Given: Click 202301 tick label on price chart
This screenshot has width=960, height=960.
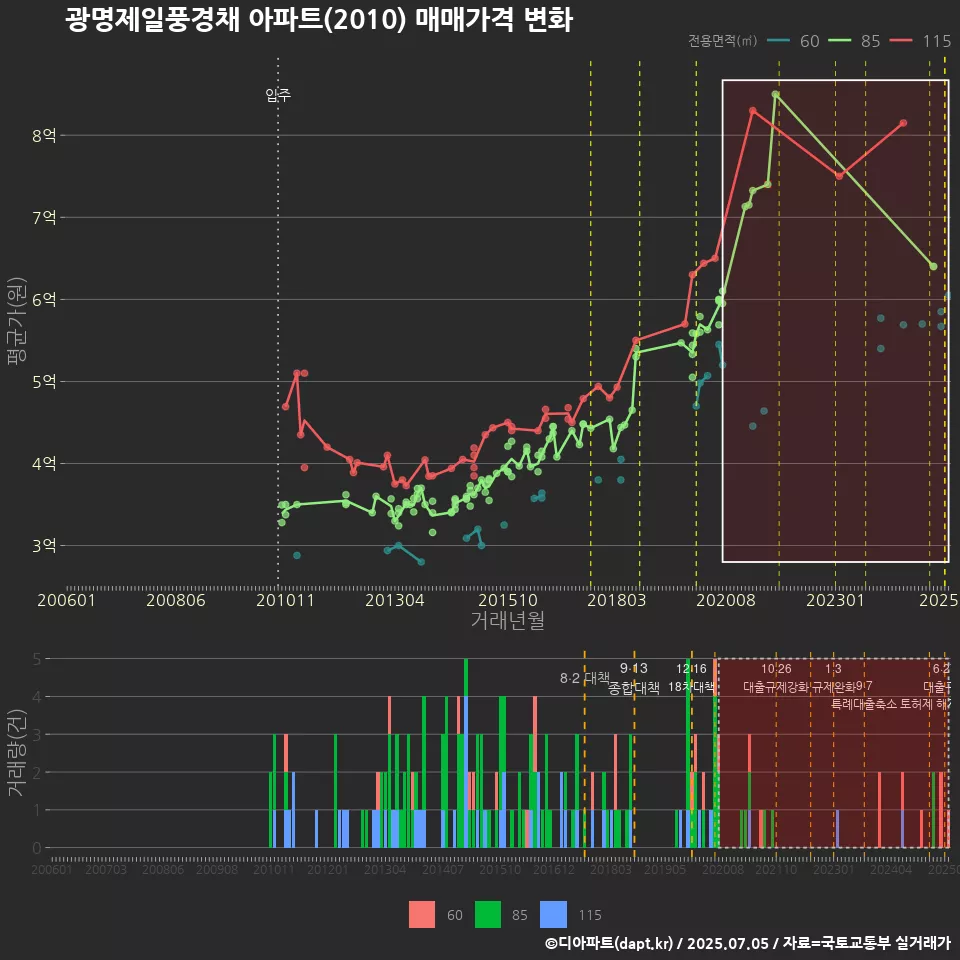Looking at the screenshot, I should (x=835, y=600).
